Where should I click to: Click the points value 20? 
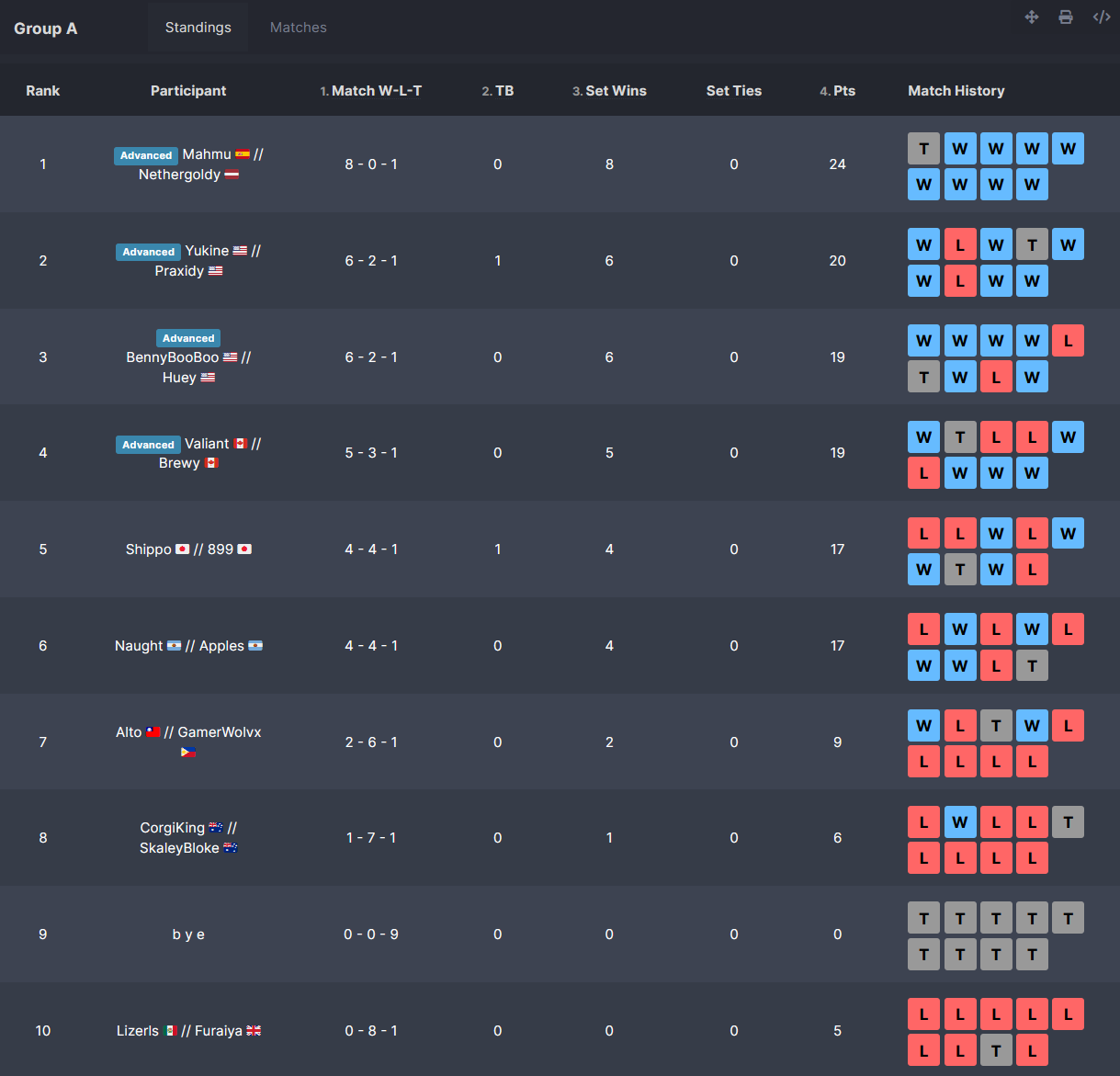tap(838, 261)
